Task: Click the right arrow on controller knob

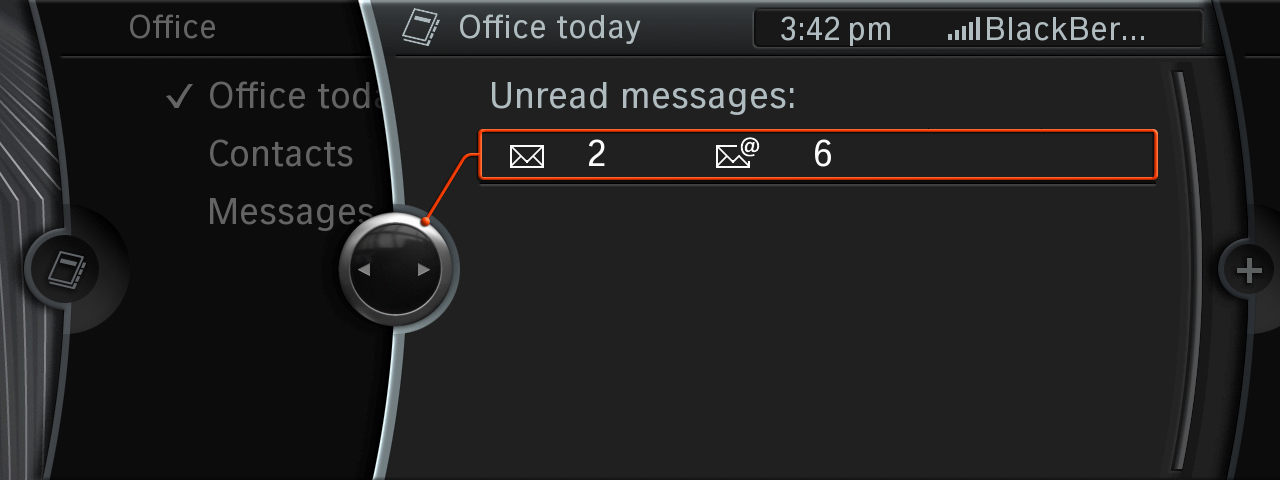Action: point(424,269)
